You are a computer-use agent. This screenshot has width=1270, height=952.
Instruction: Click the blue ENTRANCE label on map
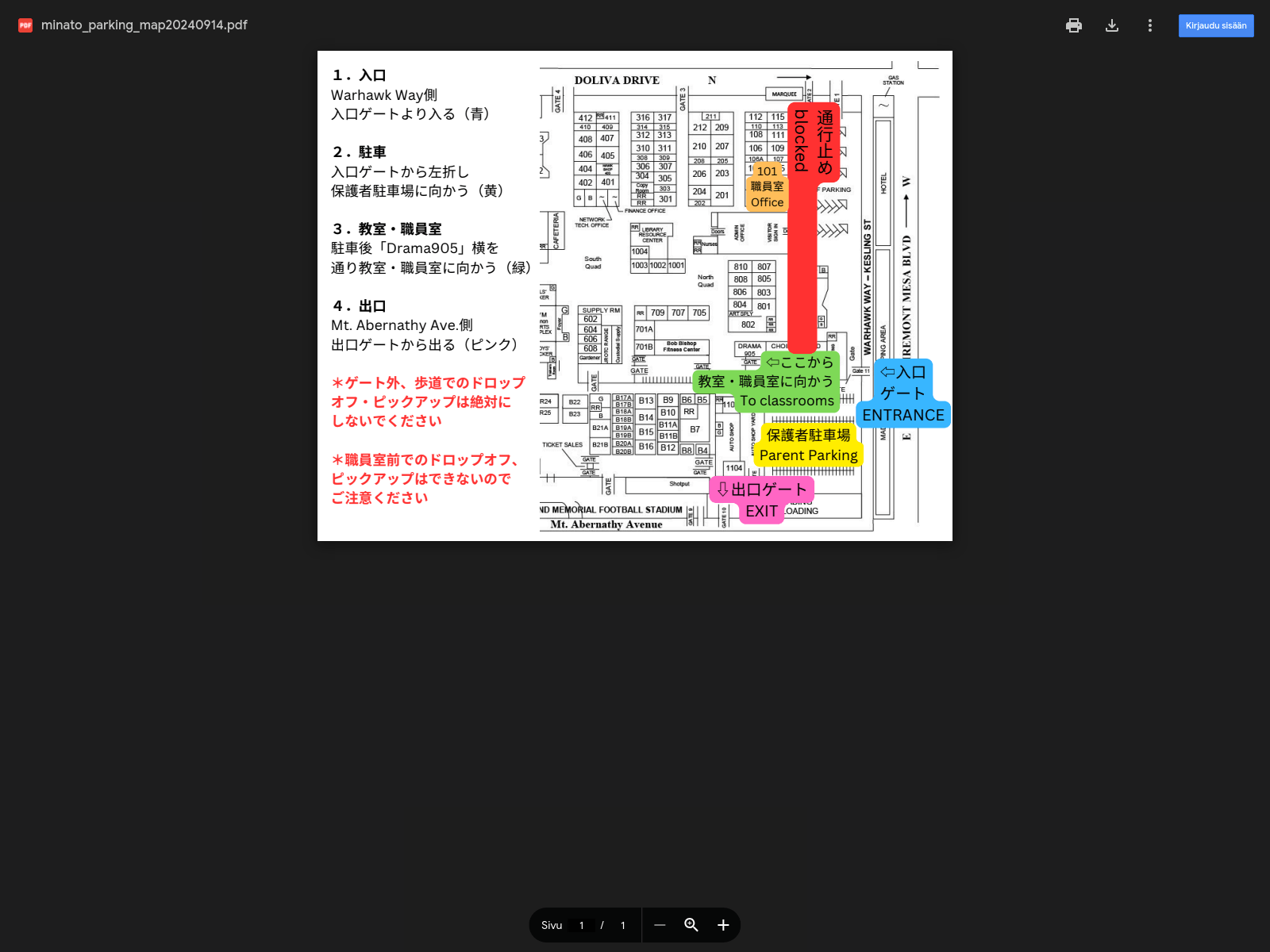coord(903,393)
